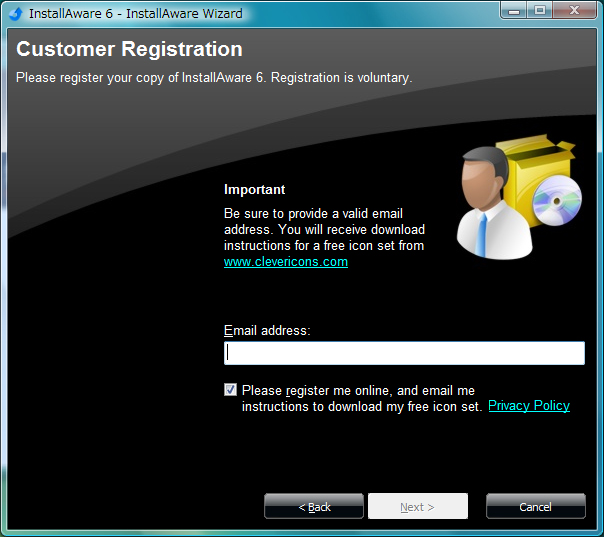Image resolution: width=604 pixels, height=537 pixels.
Task: Click the customer registration user illustration
Action: (519, 196)
